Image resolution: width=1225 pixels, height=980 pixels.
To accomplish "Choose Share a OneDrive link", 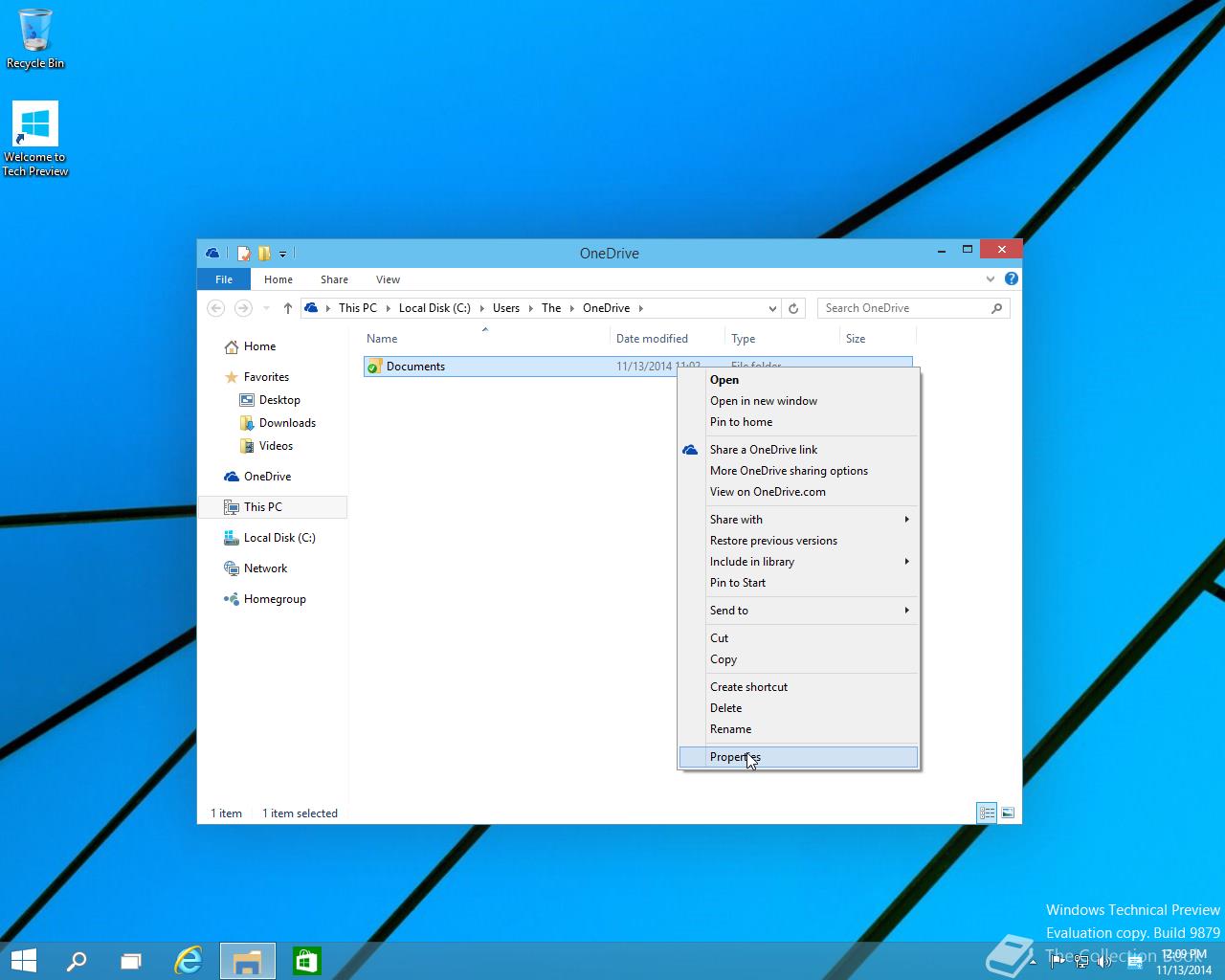I will tap(798, 450).
